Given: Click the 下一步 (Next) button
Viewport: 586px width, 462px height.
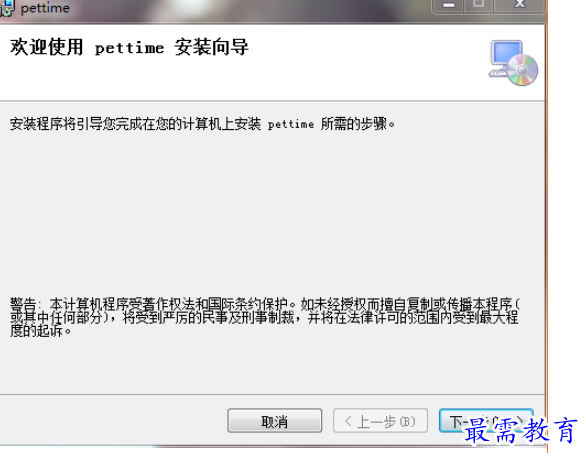Looking at the screenshot, I should point(486,421).
